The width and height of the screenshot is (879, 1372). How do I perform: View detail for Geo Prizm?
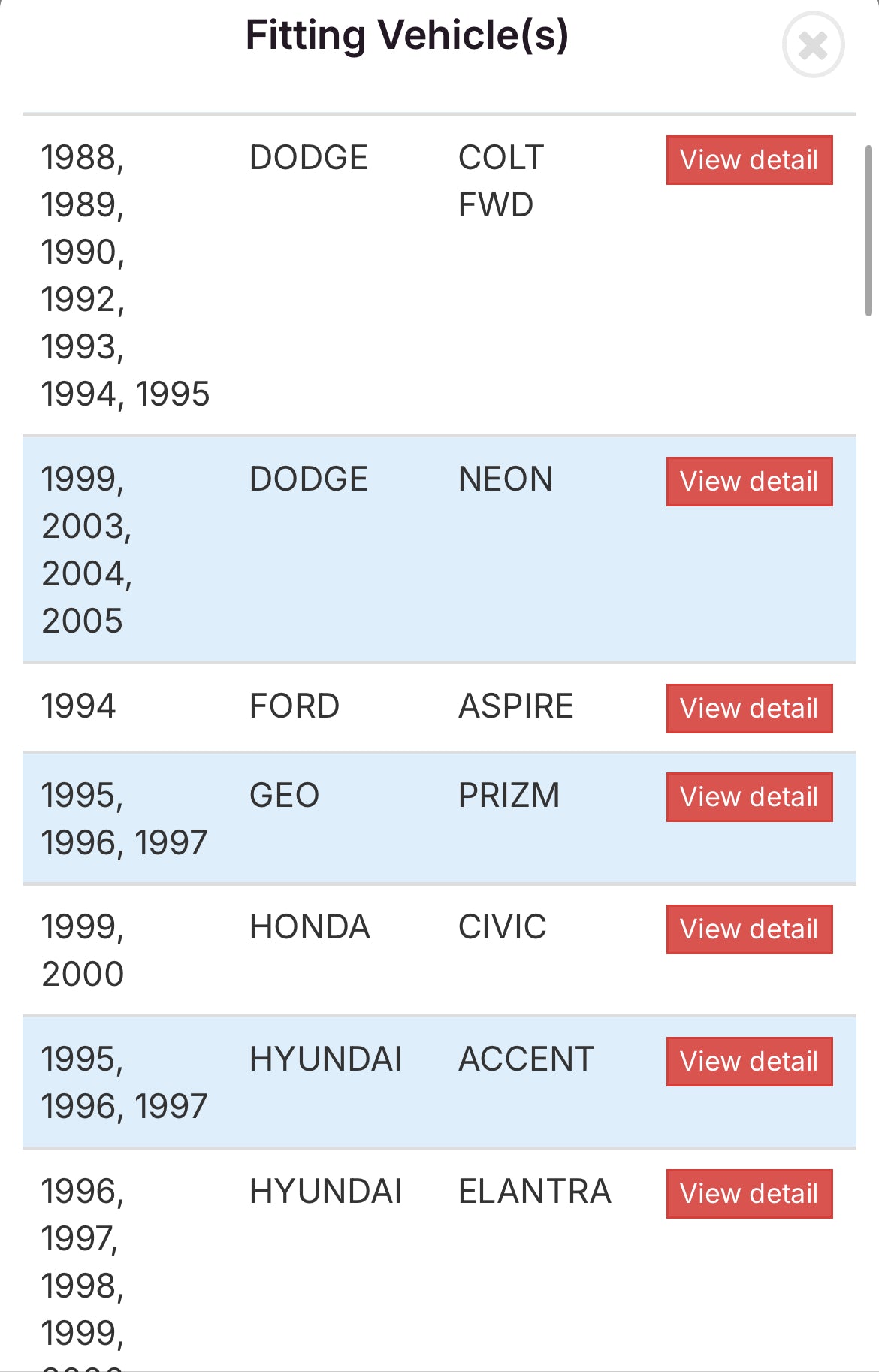click(749, 797)
